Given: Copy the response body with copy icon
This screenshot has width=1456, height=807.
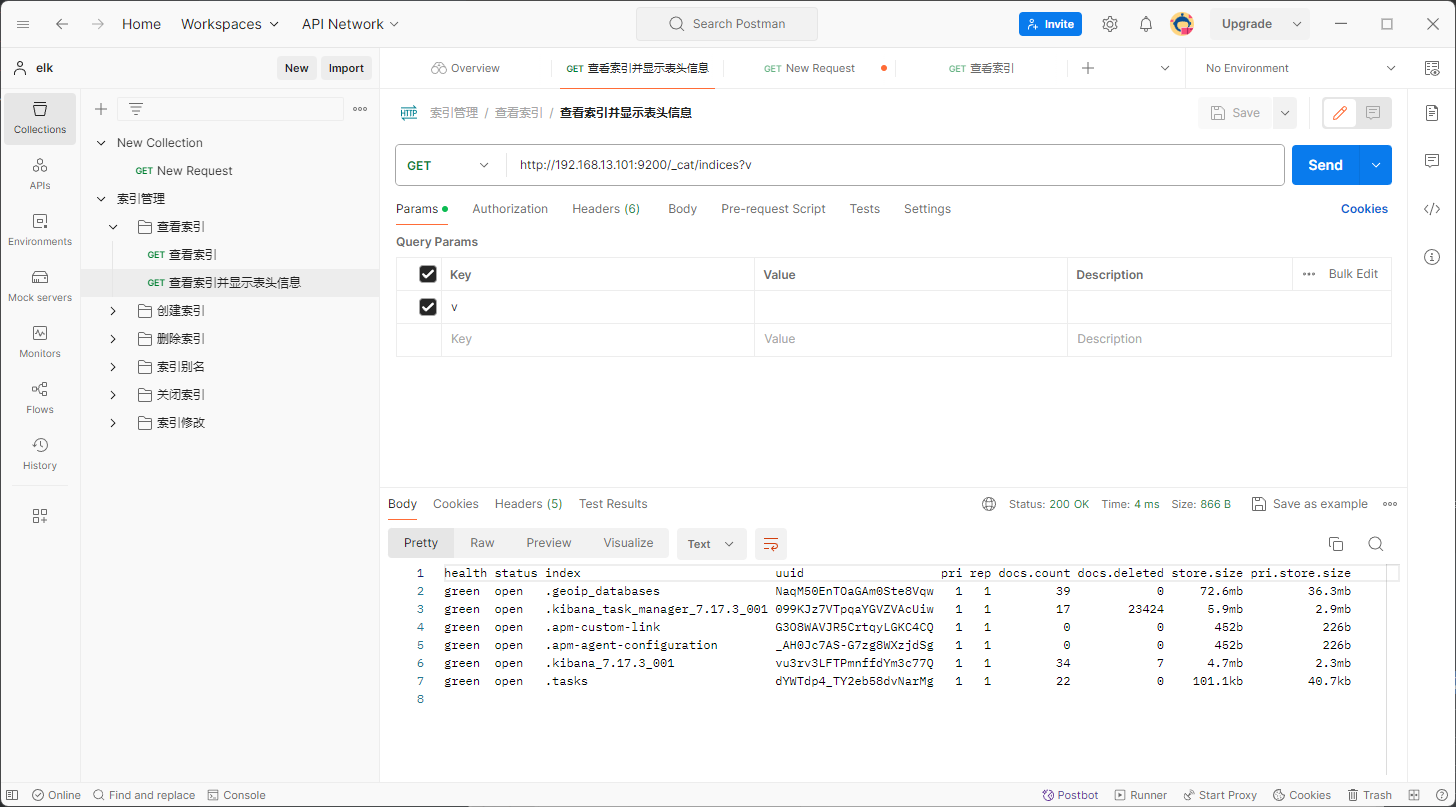Looking at the screenshot, I should [1335, 544].
